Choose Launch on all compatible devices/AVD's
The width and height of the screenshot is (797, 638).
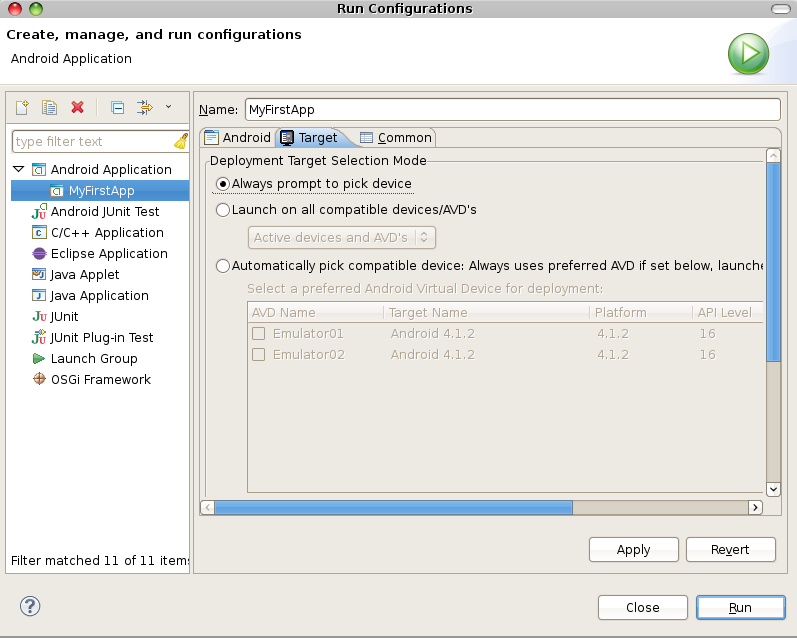coord(223,210)
